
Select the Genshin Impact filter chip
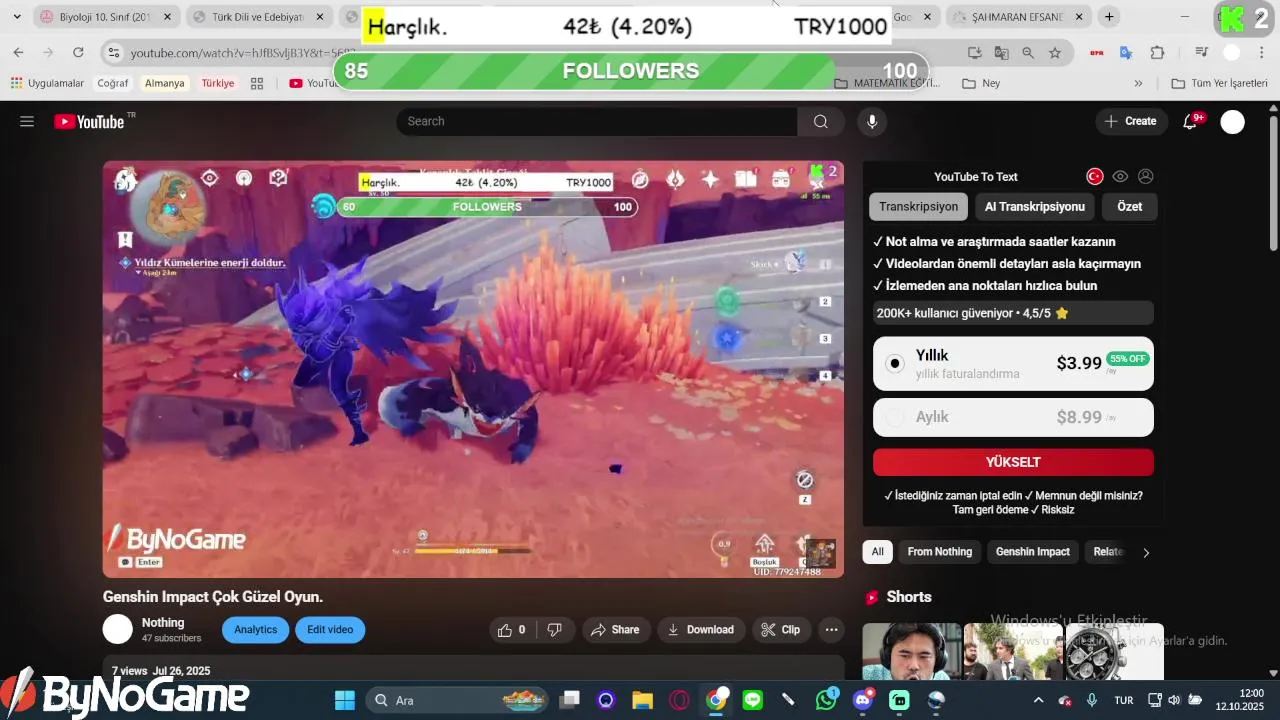pos(1032,552)
